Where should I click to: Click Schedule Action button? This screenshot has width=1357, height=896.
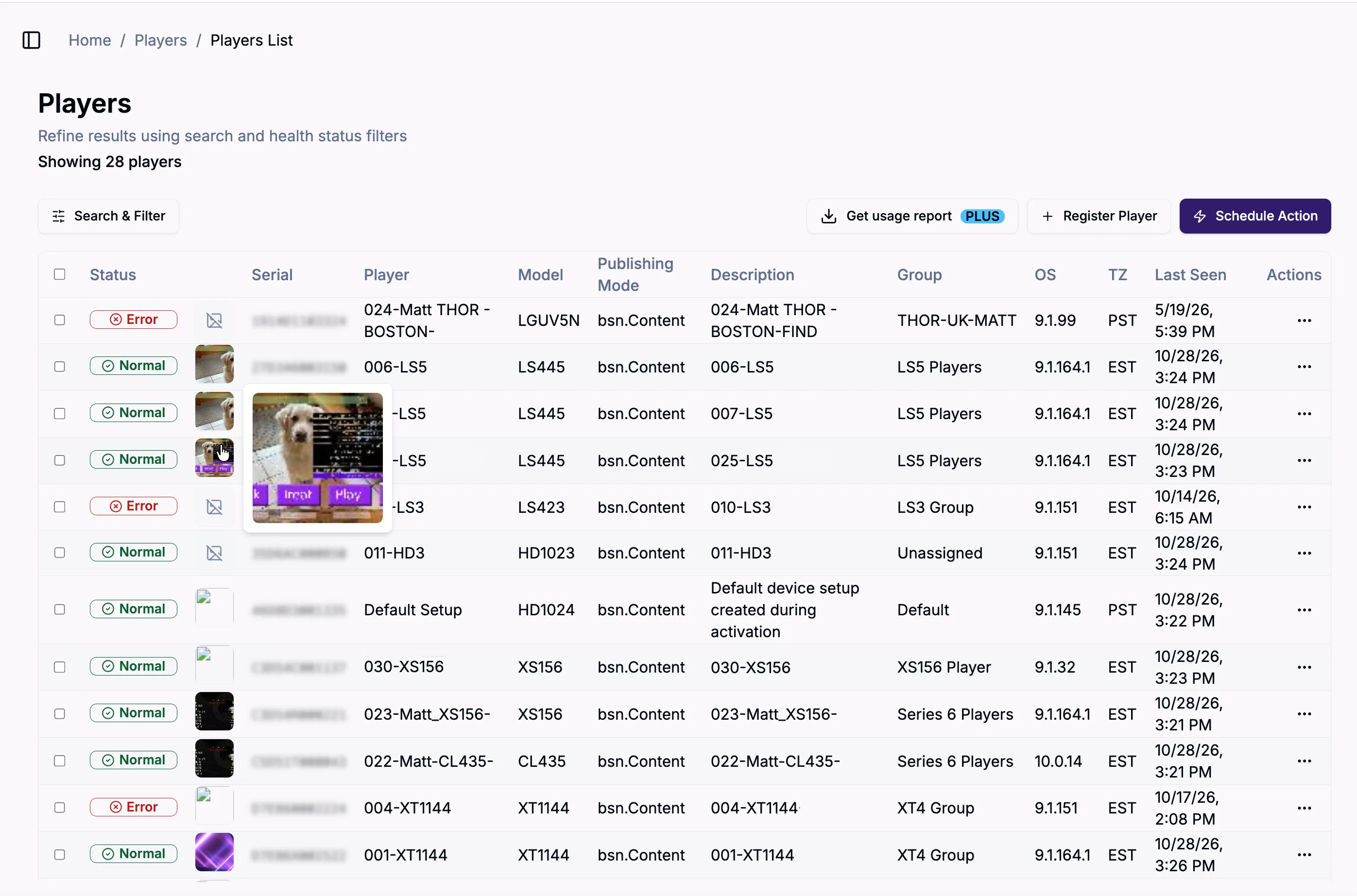(x=1254, y=216)
